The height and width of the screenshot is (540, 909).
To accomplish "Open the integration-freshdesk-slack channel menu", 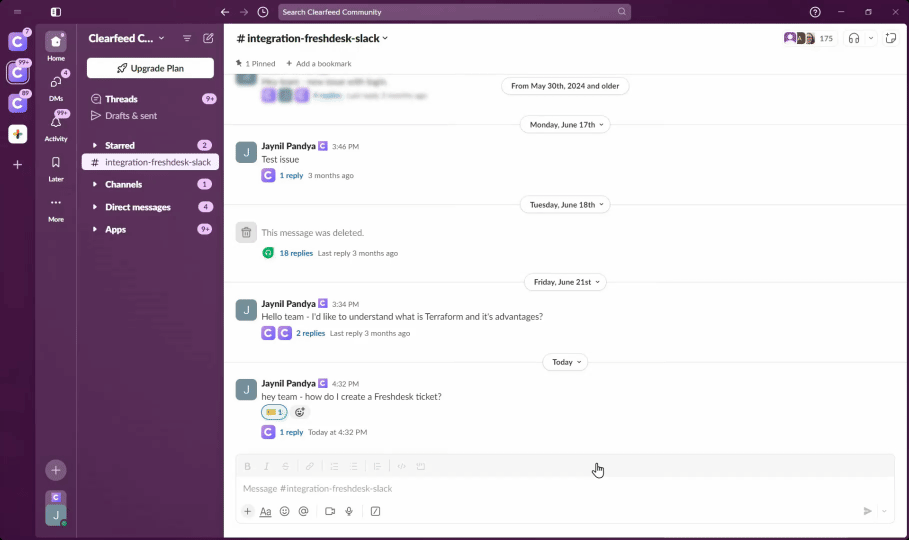I will [312, 38].
